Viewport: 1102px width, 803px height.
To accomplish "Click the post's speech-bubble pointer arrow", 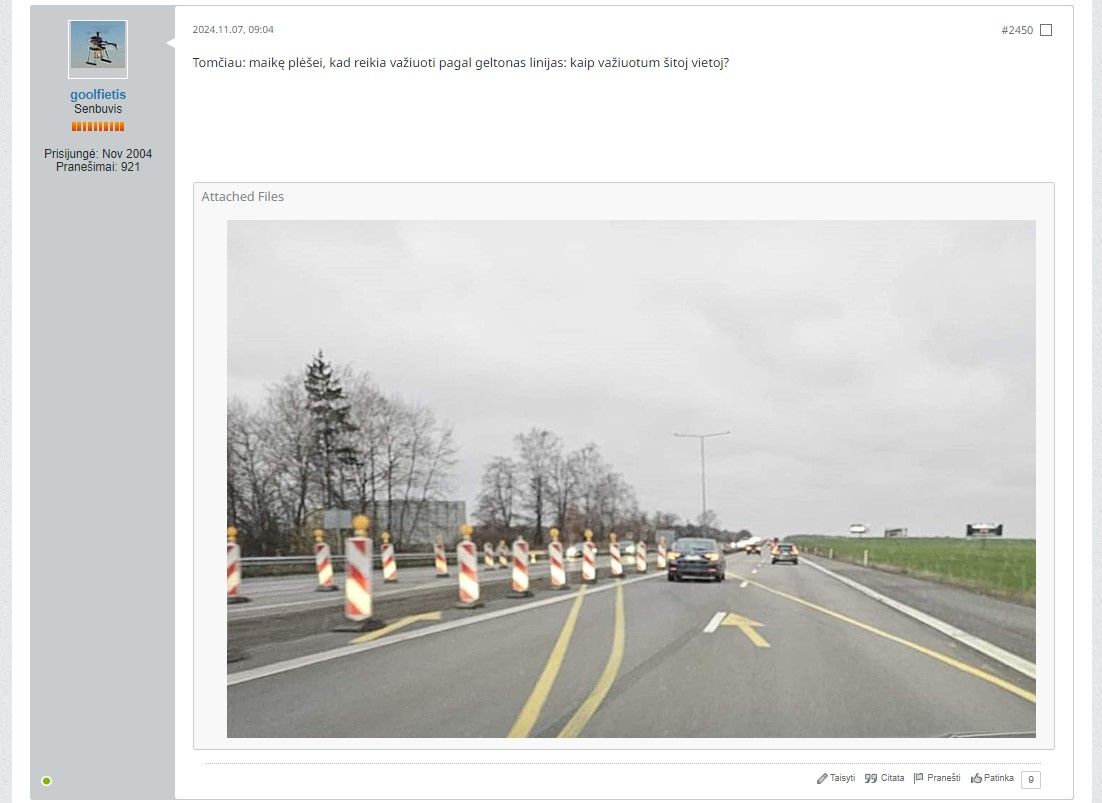I will (170, 43).
